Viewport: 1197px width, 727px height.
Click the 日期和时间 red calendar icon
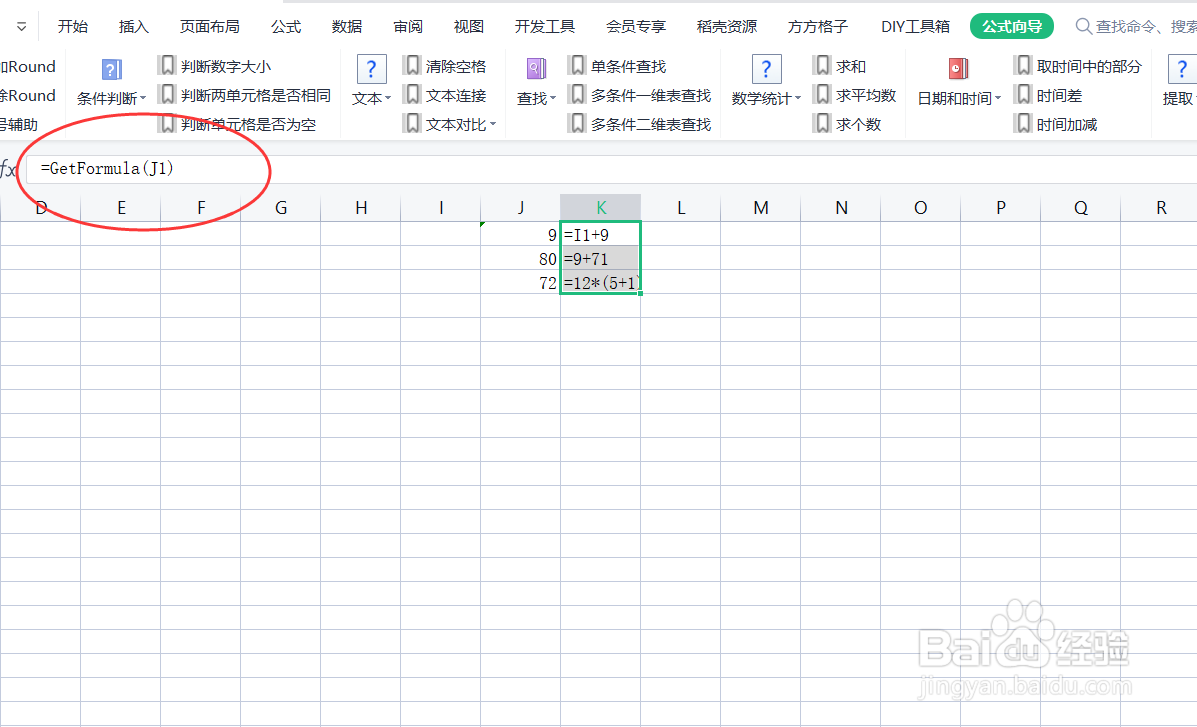point(958,69)
